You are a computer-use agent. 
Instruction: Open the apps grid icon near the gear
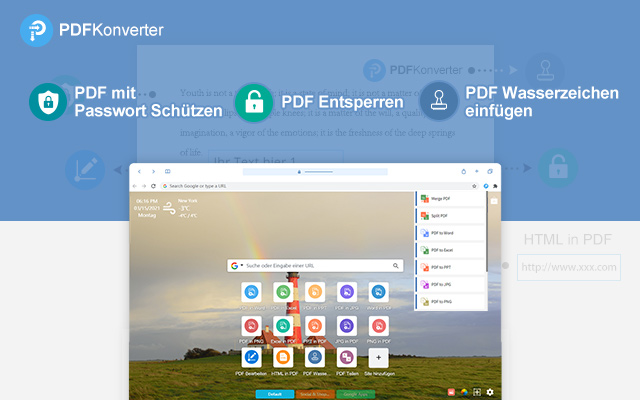pos(477,392)
